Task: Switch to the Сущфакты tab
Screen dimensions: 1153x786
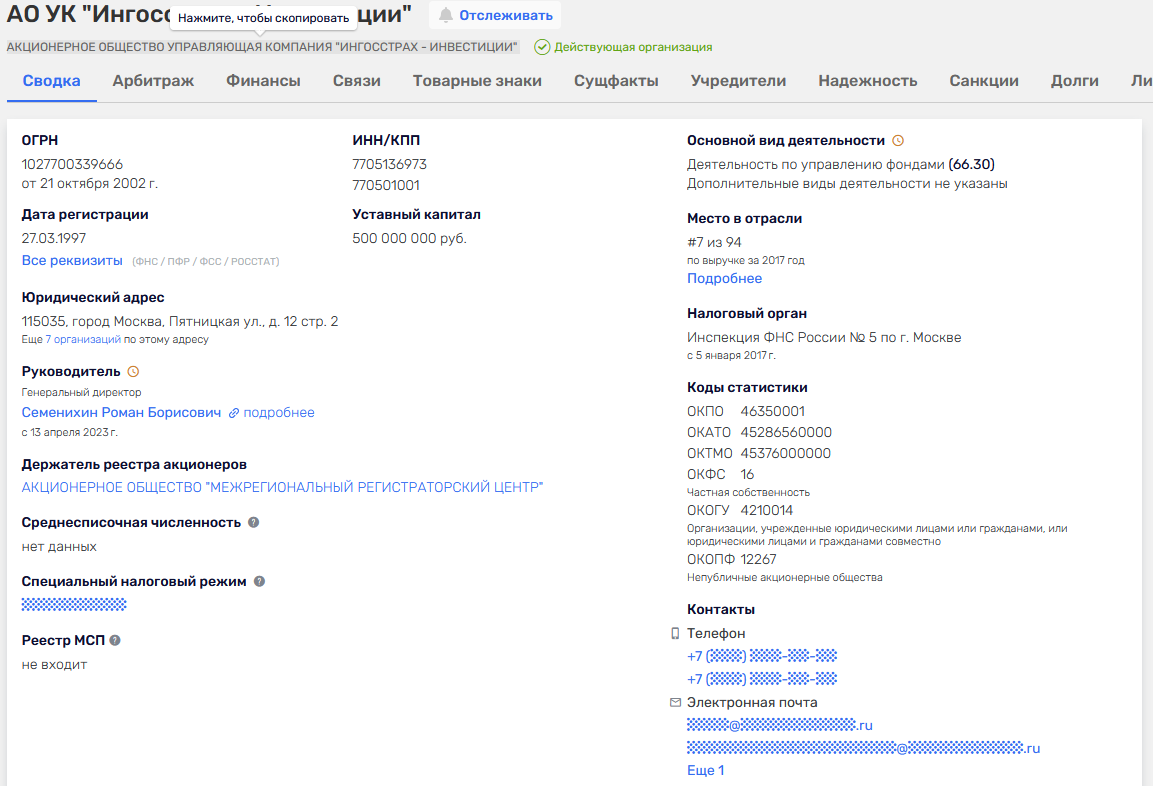Action: point(616,81)
